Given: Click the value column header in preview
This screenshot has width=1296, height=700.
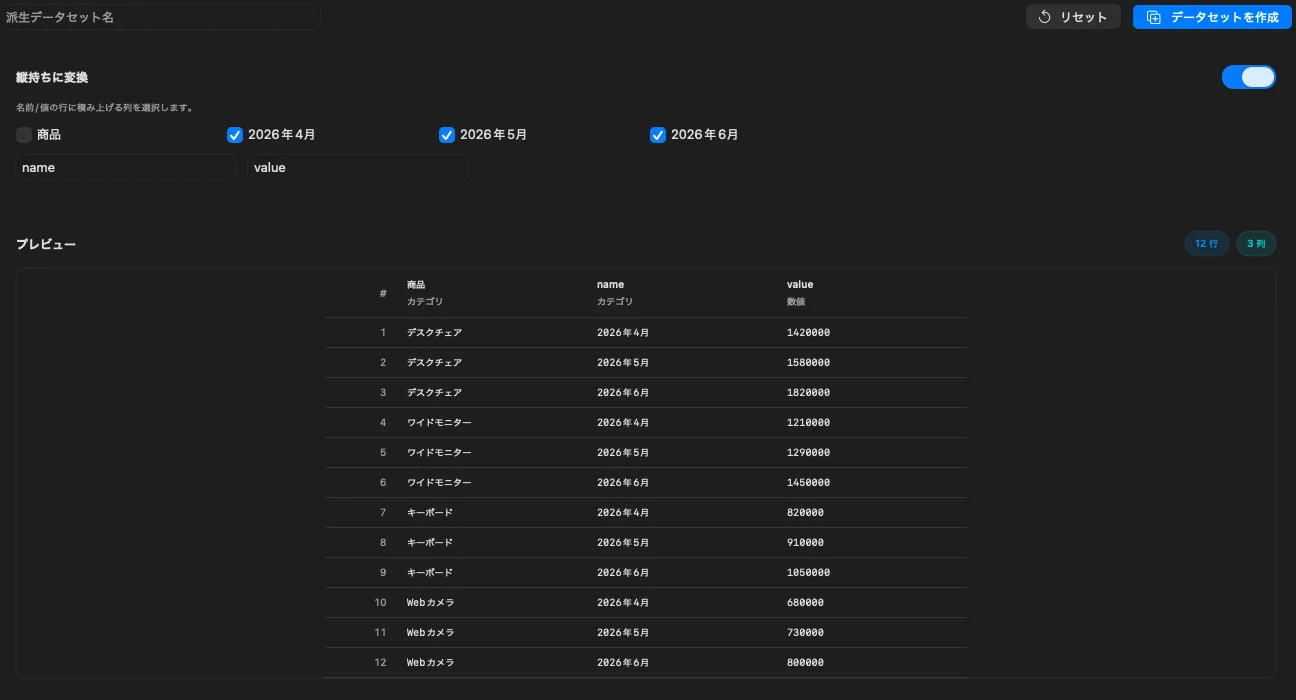Looking at the screenshot, I should 800,285.
